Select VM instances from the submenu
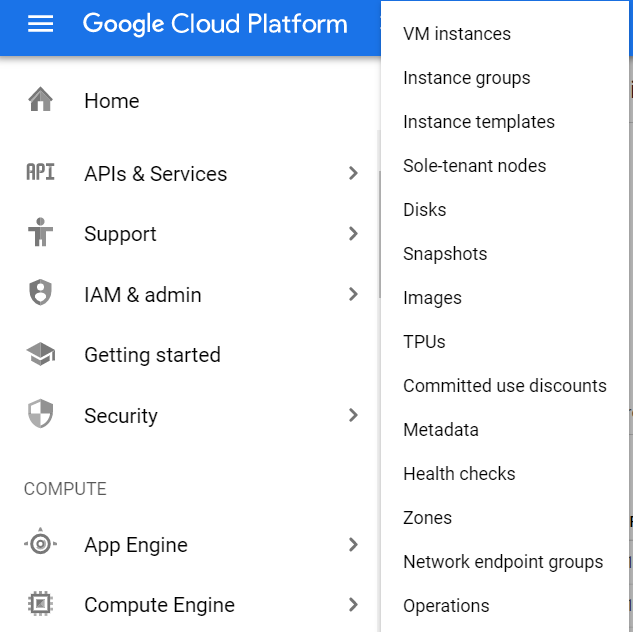633x632 pixels. point(456,34)
